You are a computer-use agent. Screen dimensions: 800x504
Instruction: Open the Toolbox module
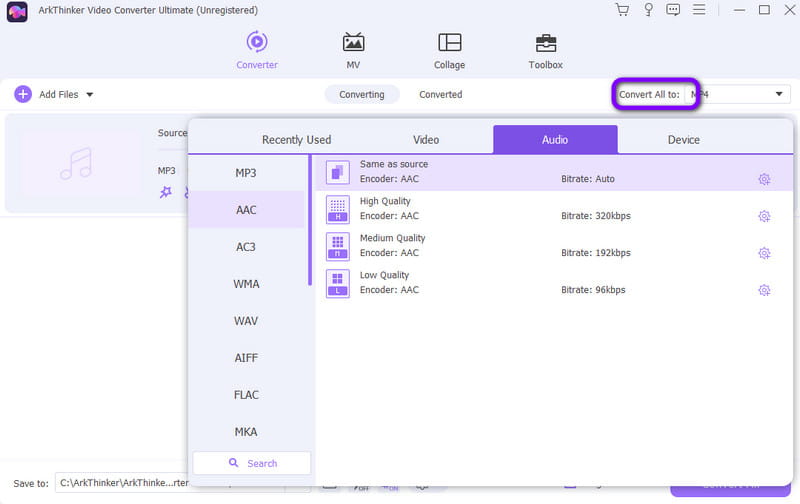(x=545, y=51)
